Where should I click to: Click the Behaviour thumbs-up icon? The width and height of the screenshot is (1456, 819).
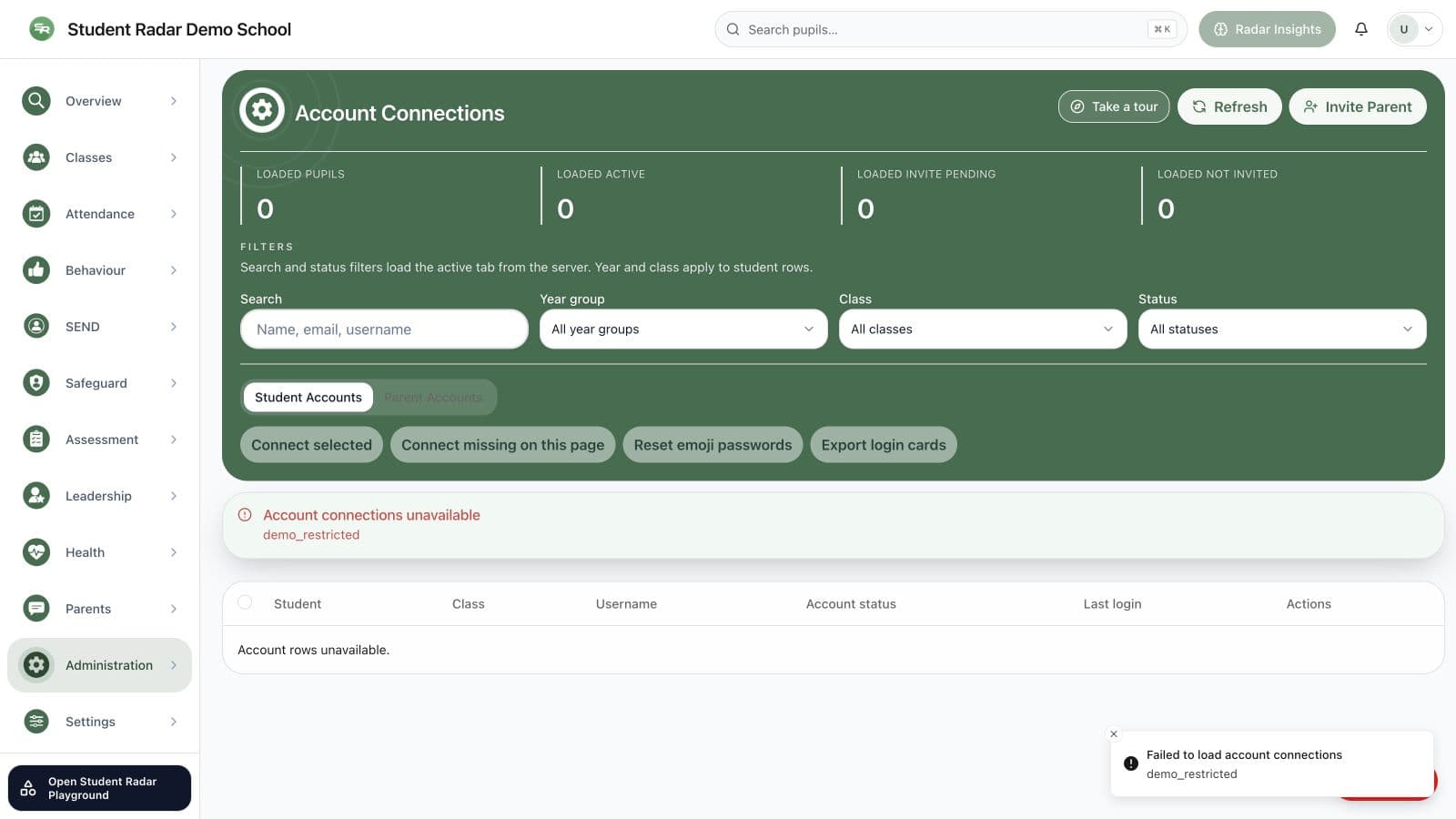click(x=36, y=270)
